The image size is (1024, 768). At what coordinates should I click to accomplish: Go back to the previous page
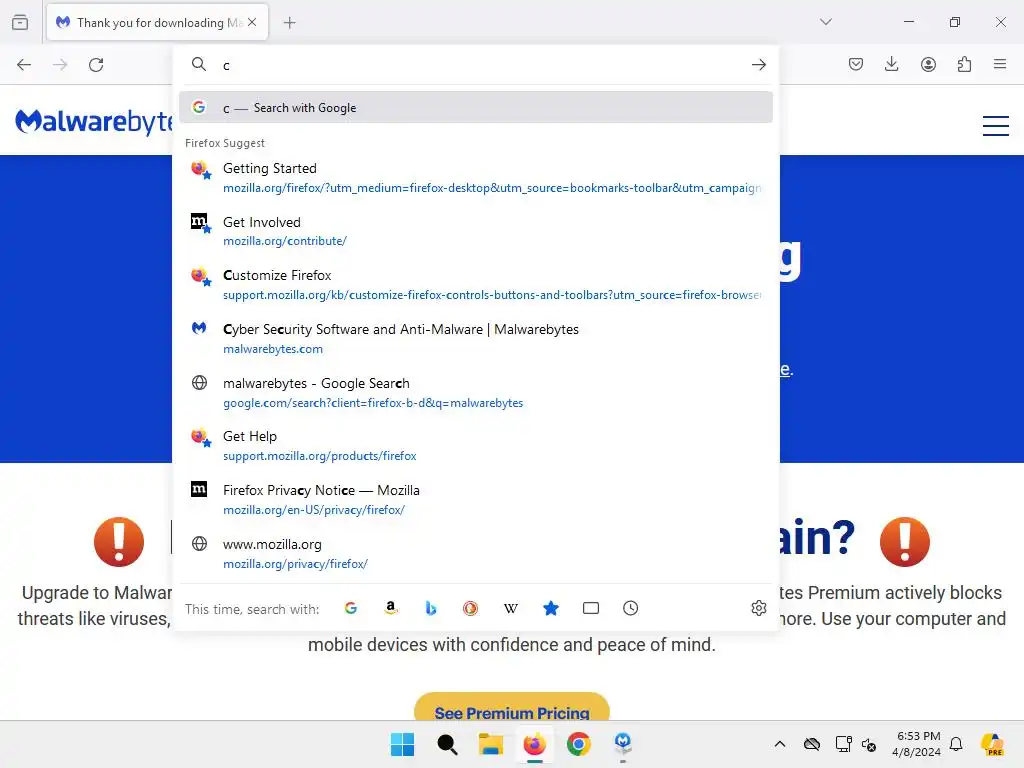pos(24,65)
